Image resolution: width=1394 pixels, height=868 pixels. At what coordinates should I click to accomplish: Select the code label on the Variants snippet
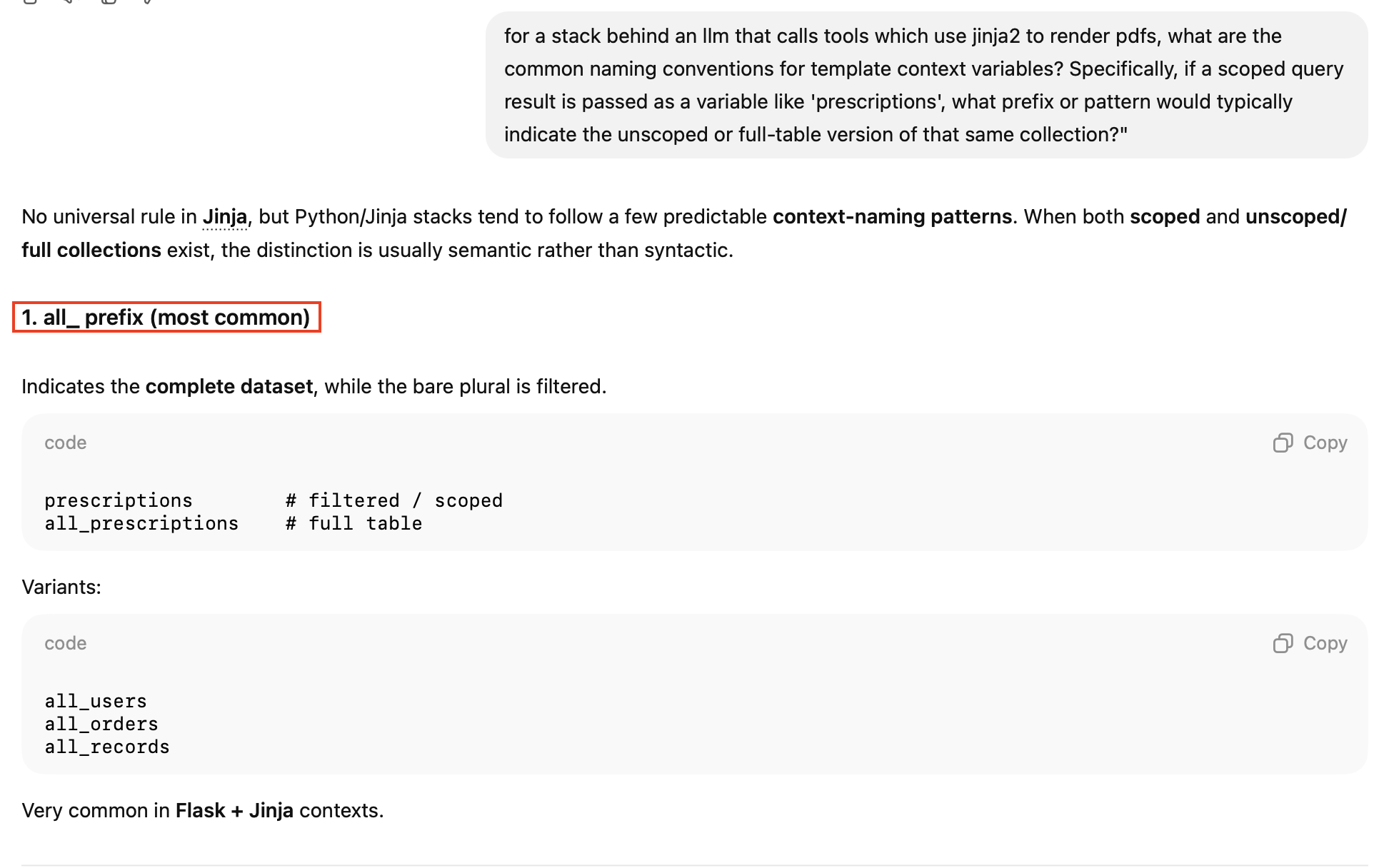click(64, 643)
